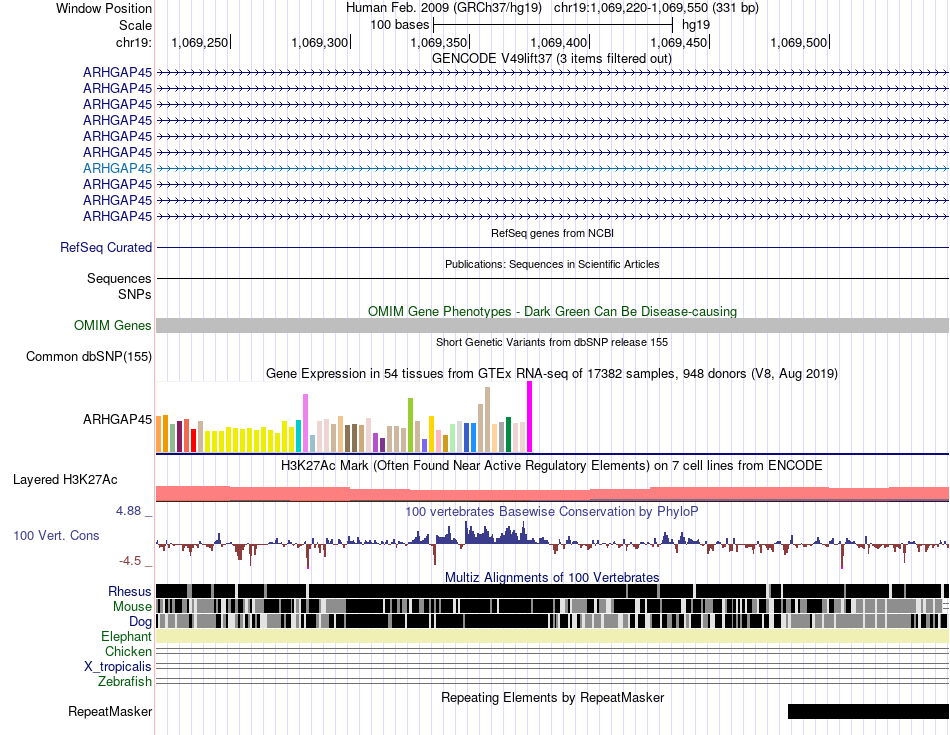950x735 pixels.
Task: Open the GTEx Gene Expression track title
Action: point(552,374)
